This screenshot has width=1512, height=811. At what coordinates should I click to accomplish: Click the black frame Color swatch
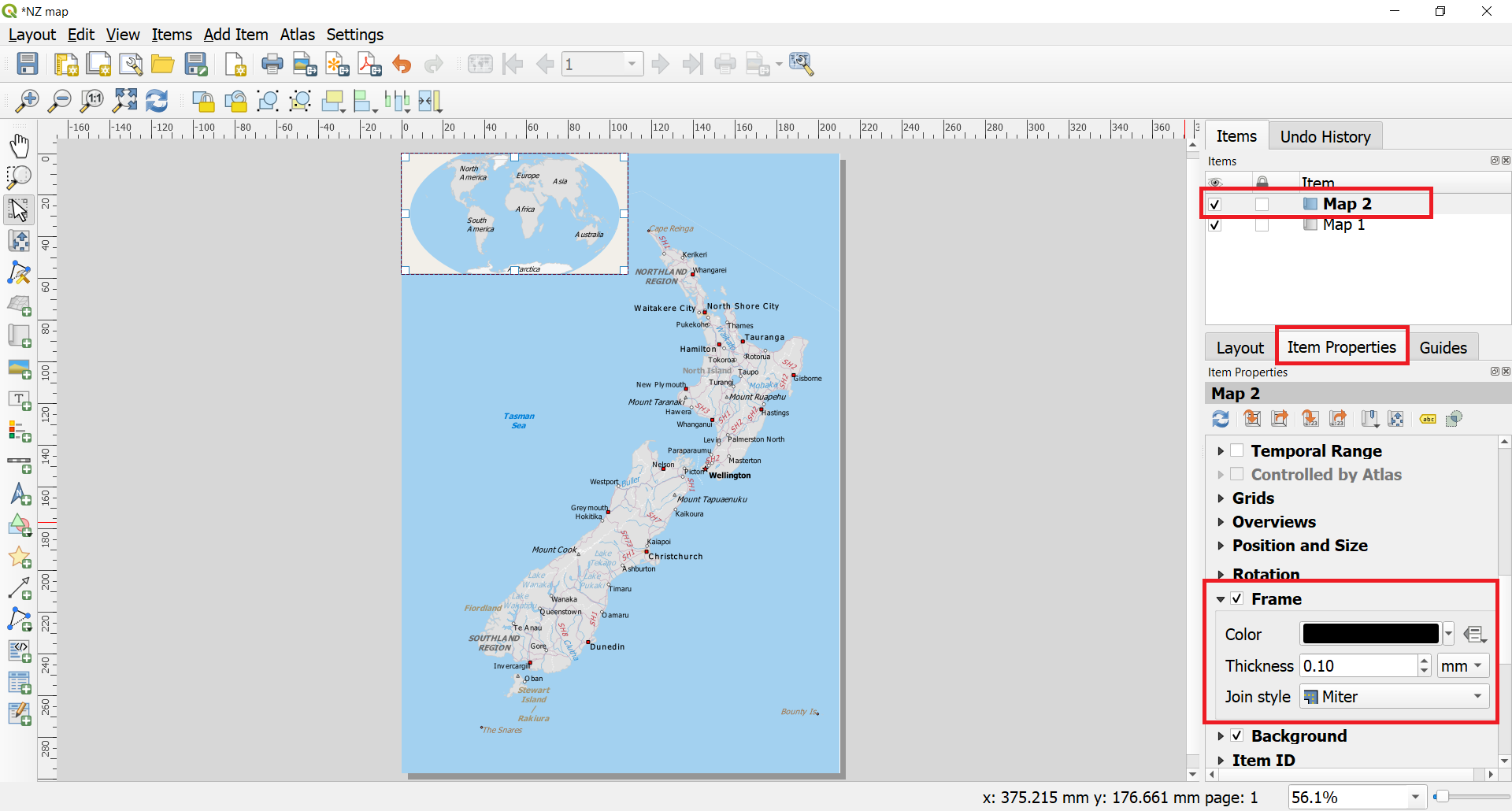pyautogui.click(x=1370, y=634)
